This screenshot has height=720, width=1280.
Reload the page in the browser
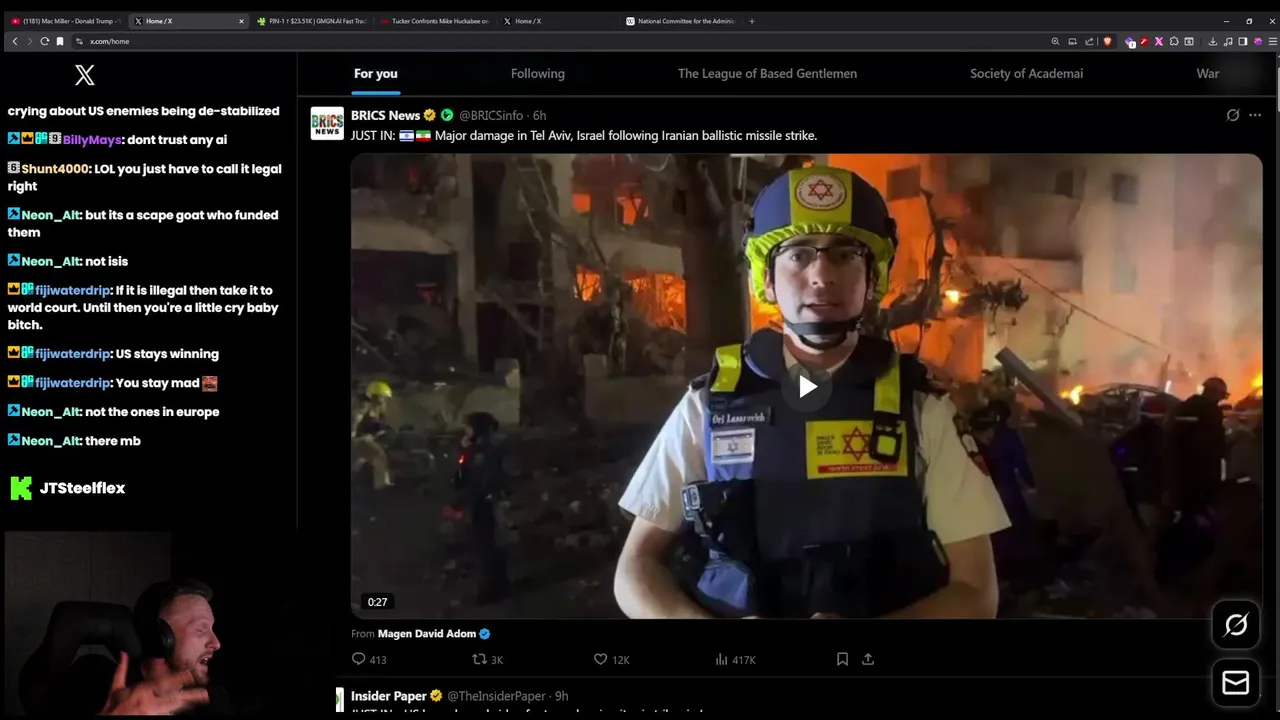pos(44,41)
